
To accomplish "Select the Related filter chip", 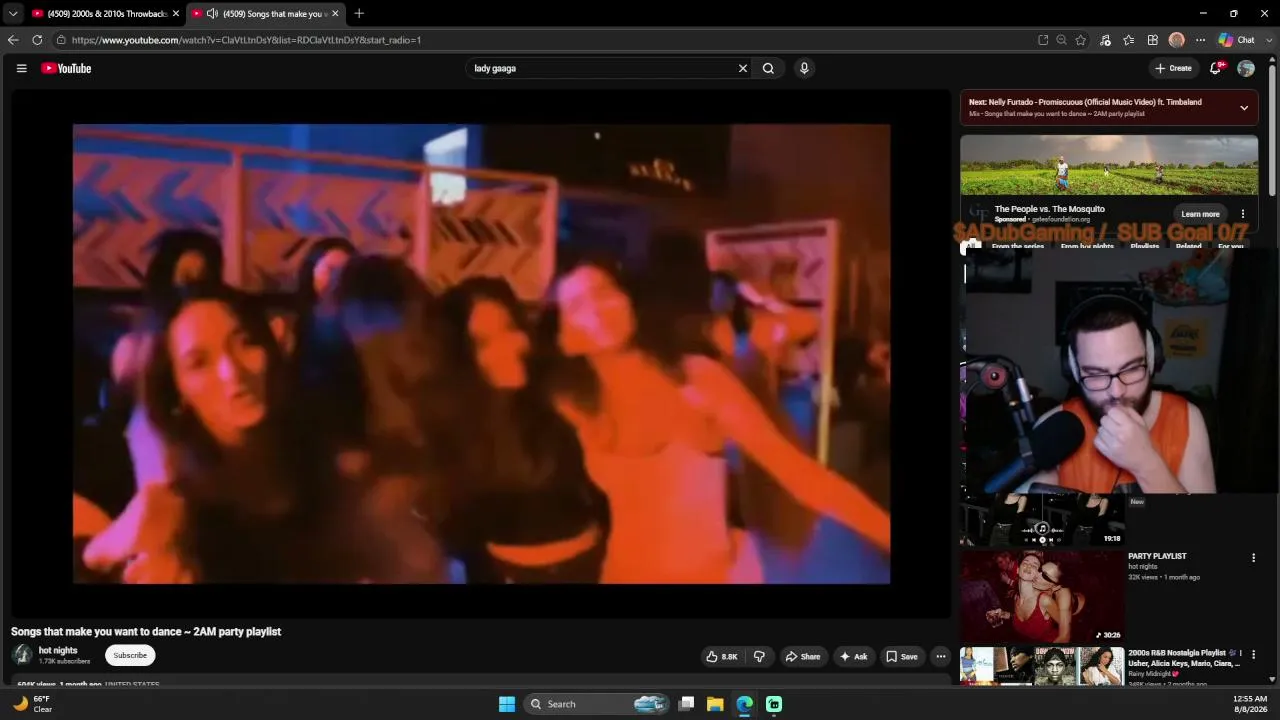I will point(1189,246).
